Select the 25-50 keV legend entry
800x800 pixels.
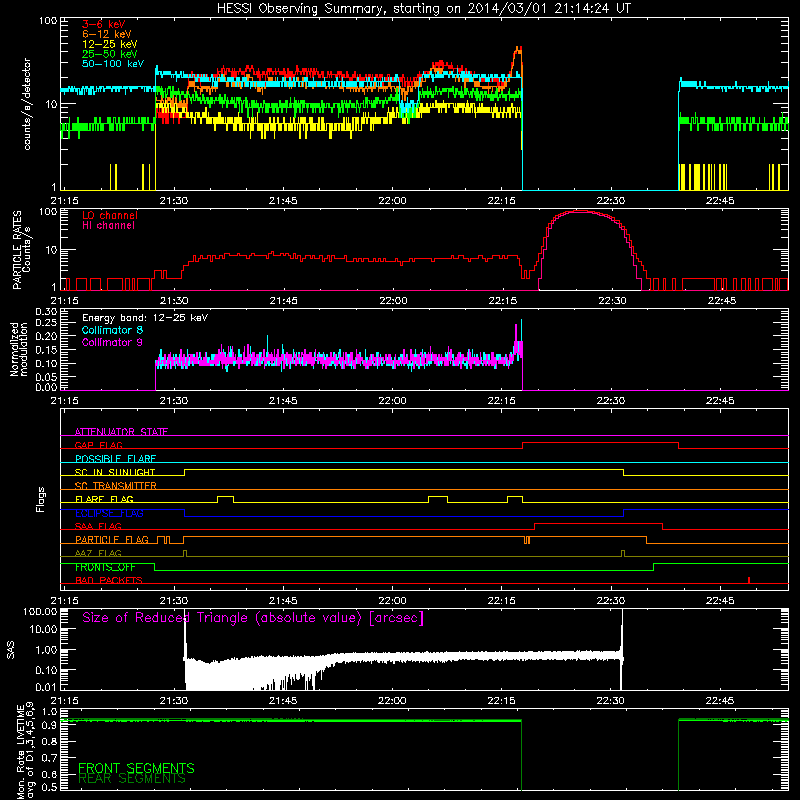(x=109, y=54)
